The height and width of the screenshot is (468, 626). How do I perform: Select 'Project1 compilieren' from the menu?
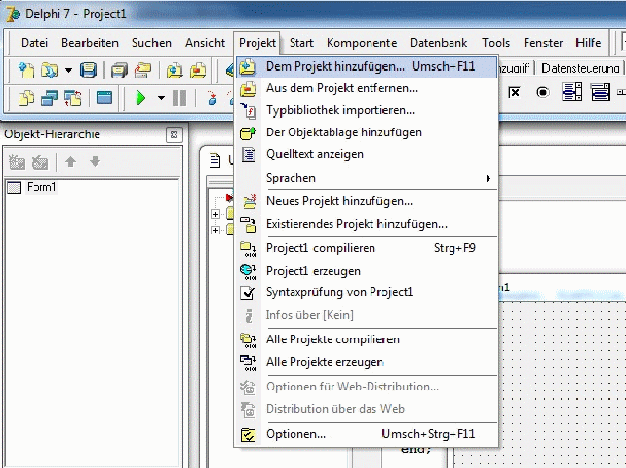click(320, 247)
